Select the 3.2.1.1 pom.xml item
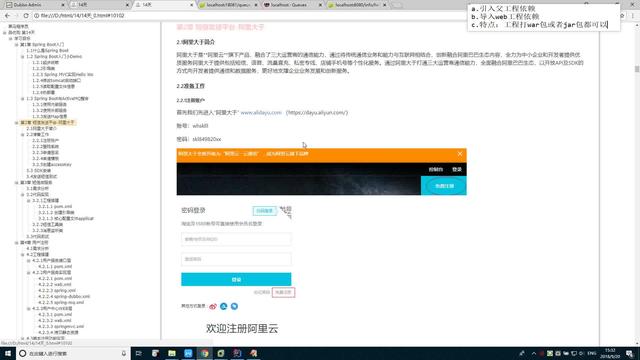This screenshot has width=640, height=360. click(55, 207)
